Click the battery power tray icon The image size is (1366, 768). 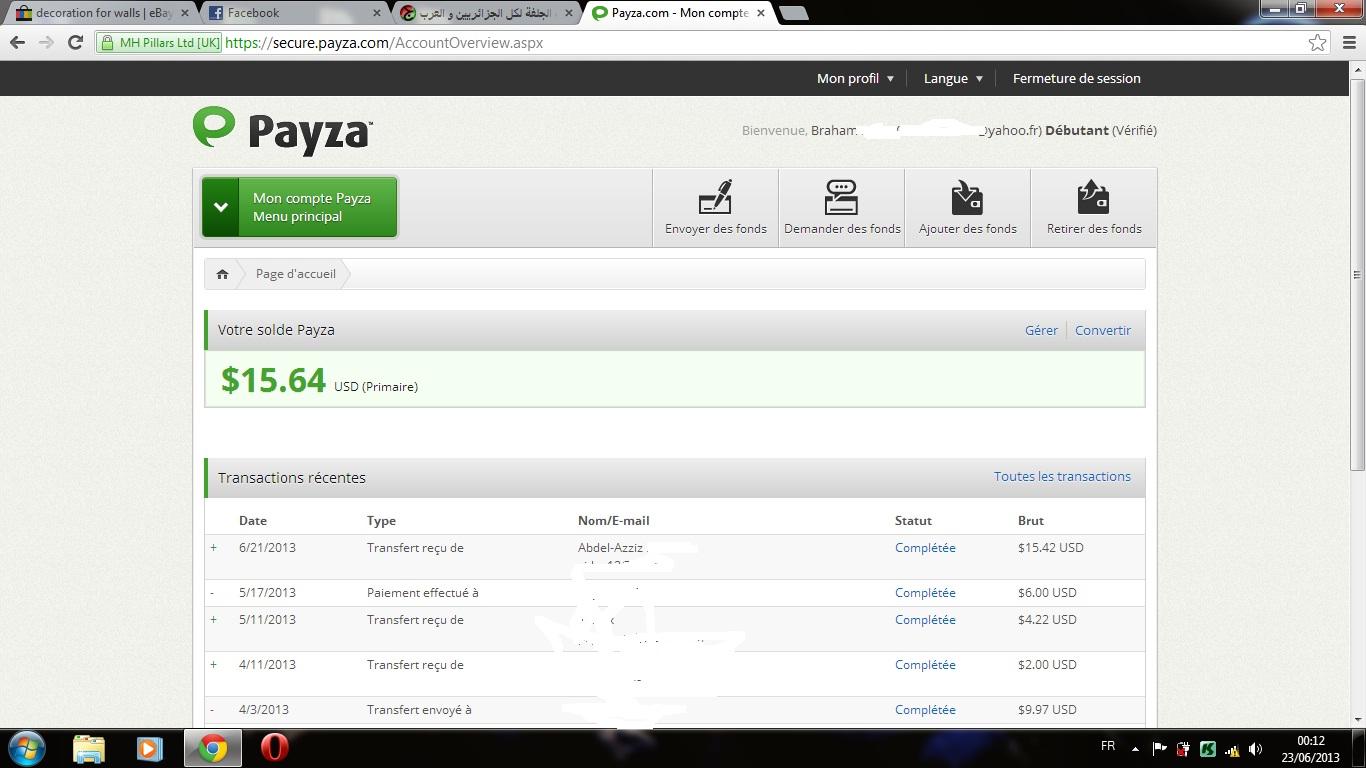click(1184, 748)
